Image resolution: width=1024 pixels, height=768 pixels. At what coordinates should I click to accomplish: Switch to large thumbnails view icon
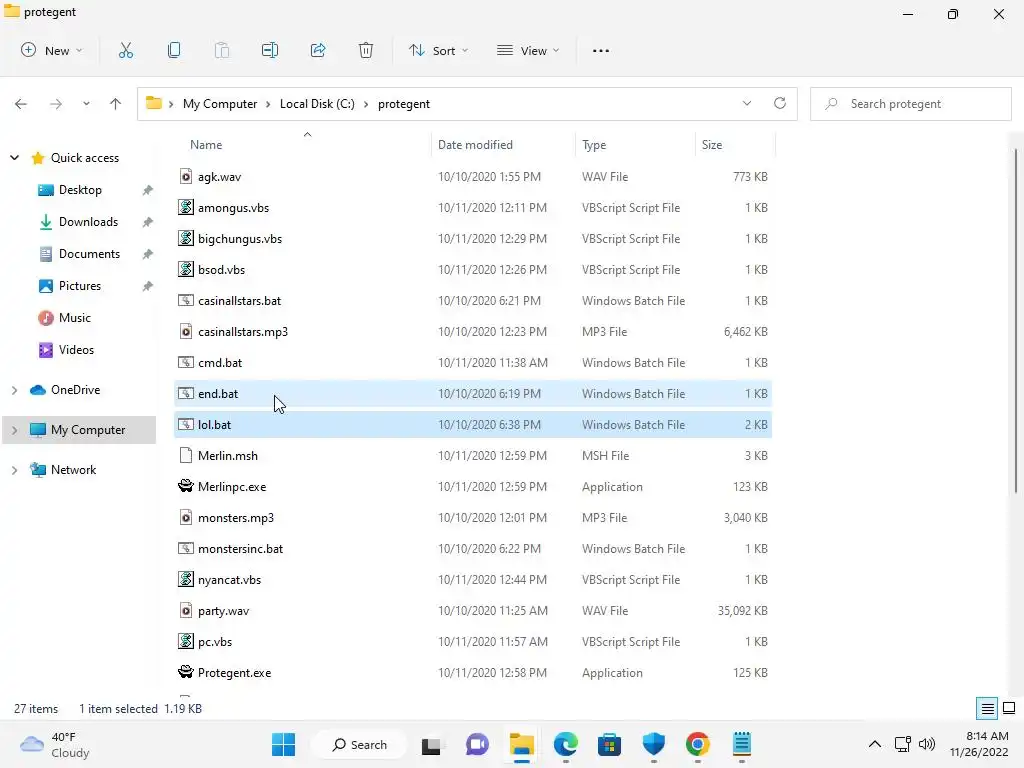[x=1009, y=709]
